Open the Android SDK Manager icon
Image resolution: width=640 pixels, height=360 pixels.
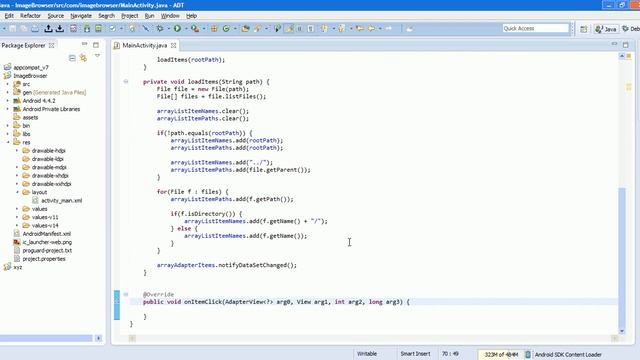87,29
